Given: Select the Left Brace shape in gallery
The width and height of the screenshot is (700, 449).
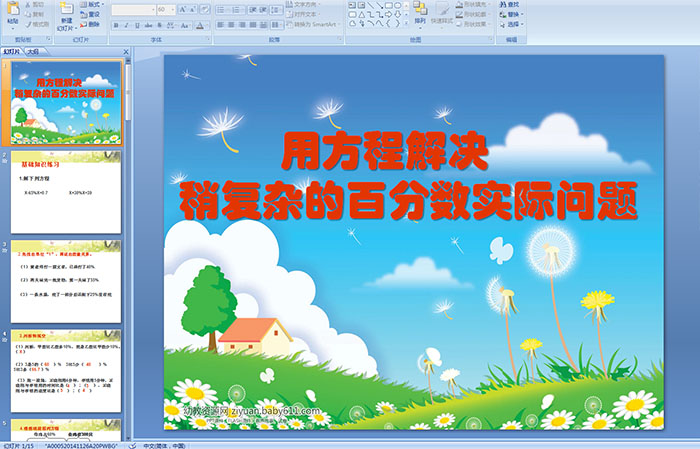Looking at the screenshot, I should pyautogui.click(x=389, y=24).
